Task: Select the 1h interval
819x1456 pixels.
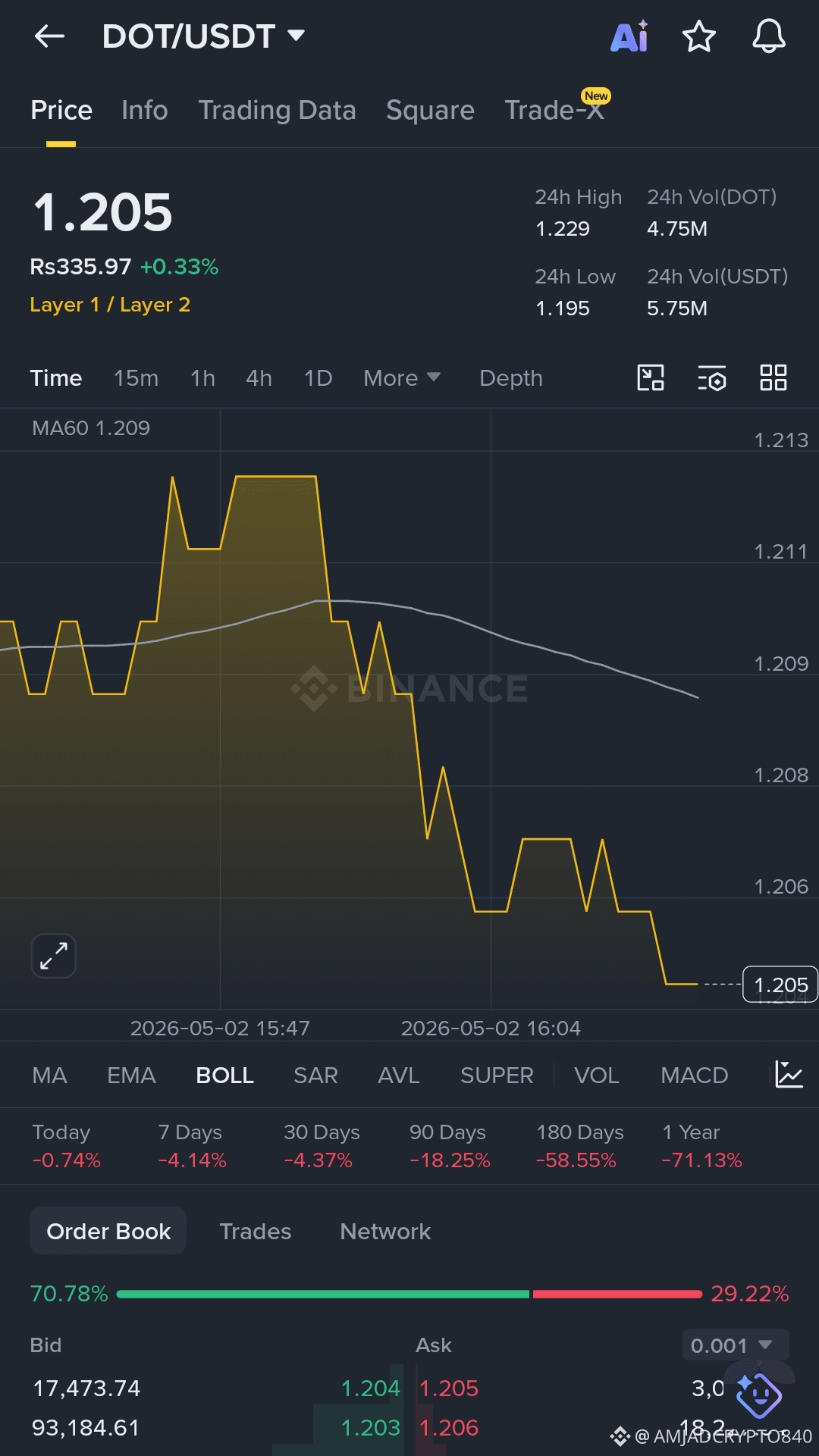Action: pos(202,377)
